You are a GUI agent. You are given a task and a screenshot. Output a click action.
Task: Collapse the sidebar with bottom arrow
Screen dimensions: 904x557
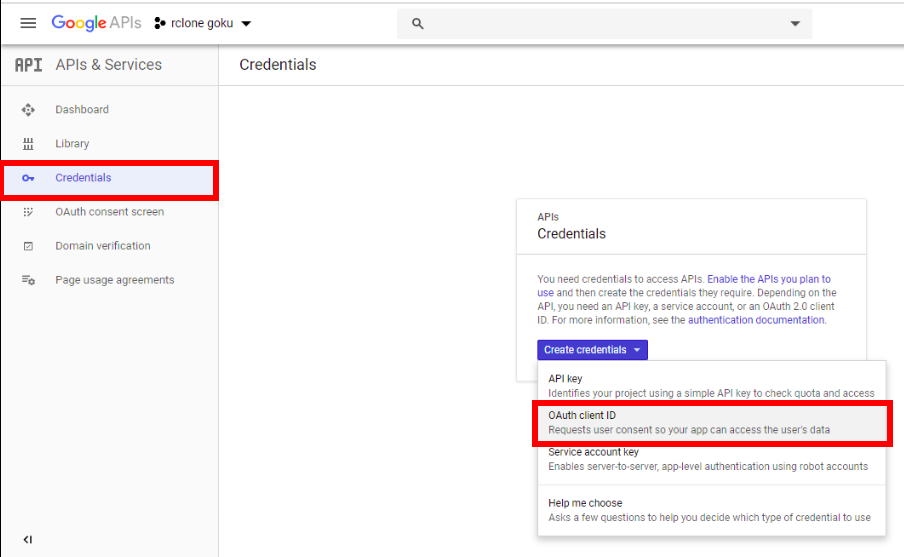click(x=28, y=540)
